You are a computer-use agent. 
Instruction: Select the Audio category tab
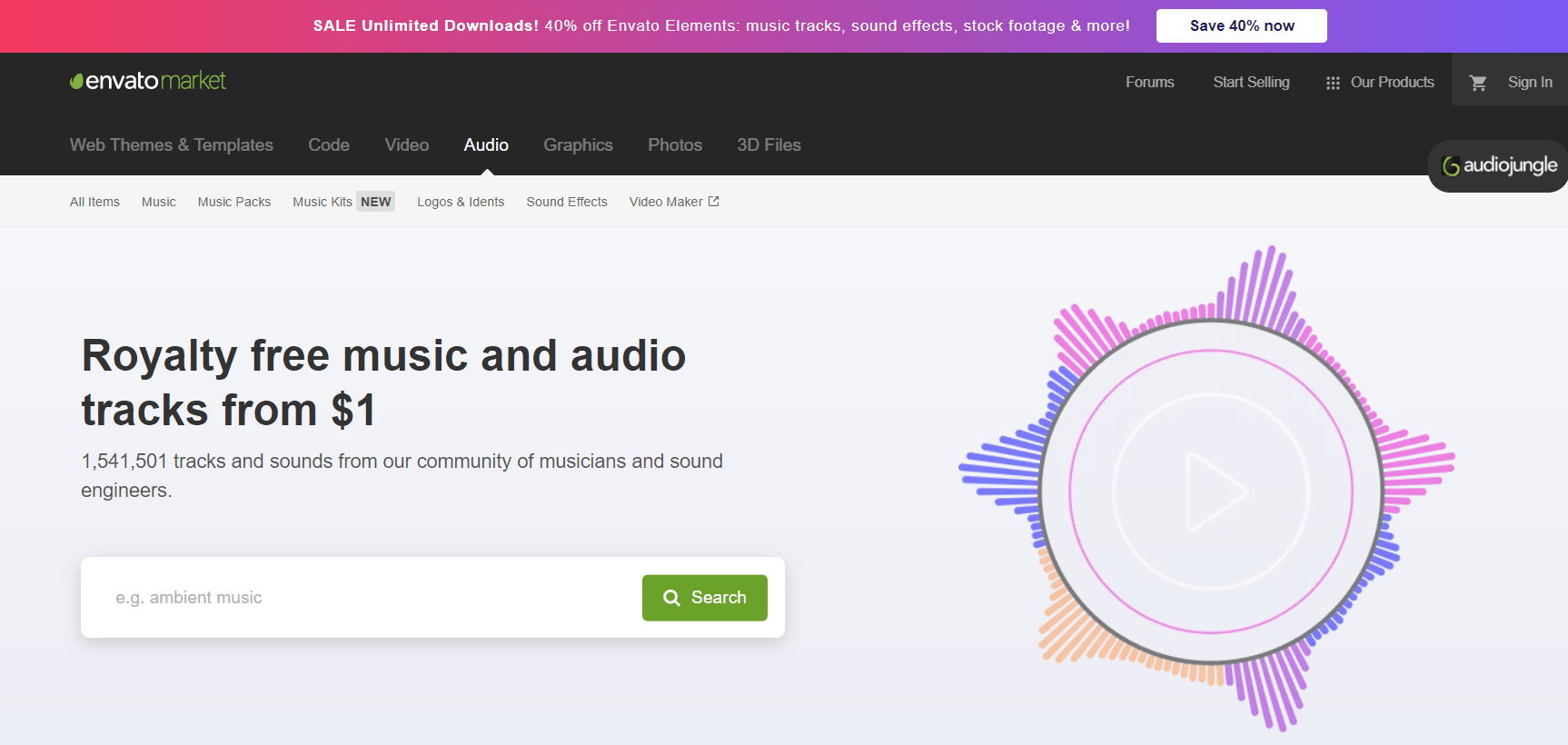pos(486,144)
